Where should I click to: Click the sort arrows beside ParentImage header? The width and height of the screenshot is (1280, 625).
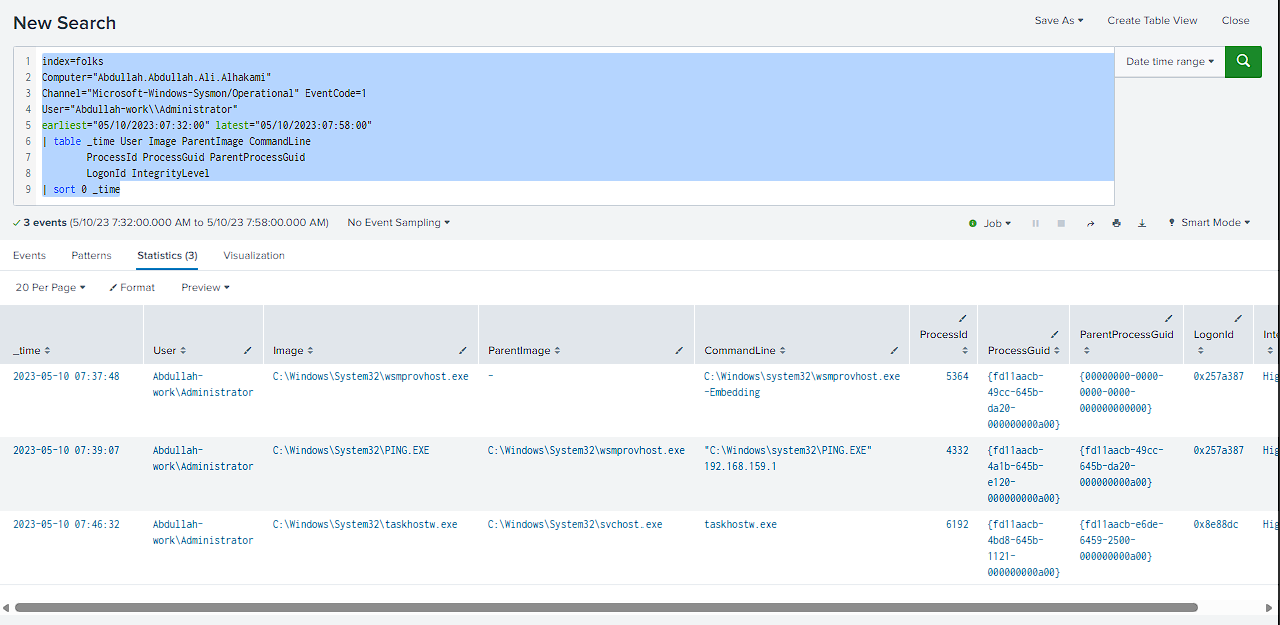[557, 351]
